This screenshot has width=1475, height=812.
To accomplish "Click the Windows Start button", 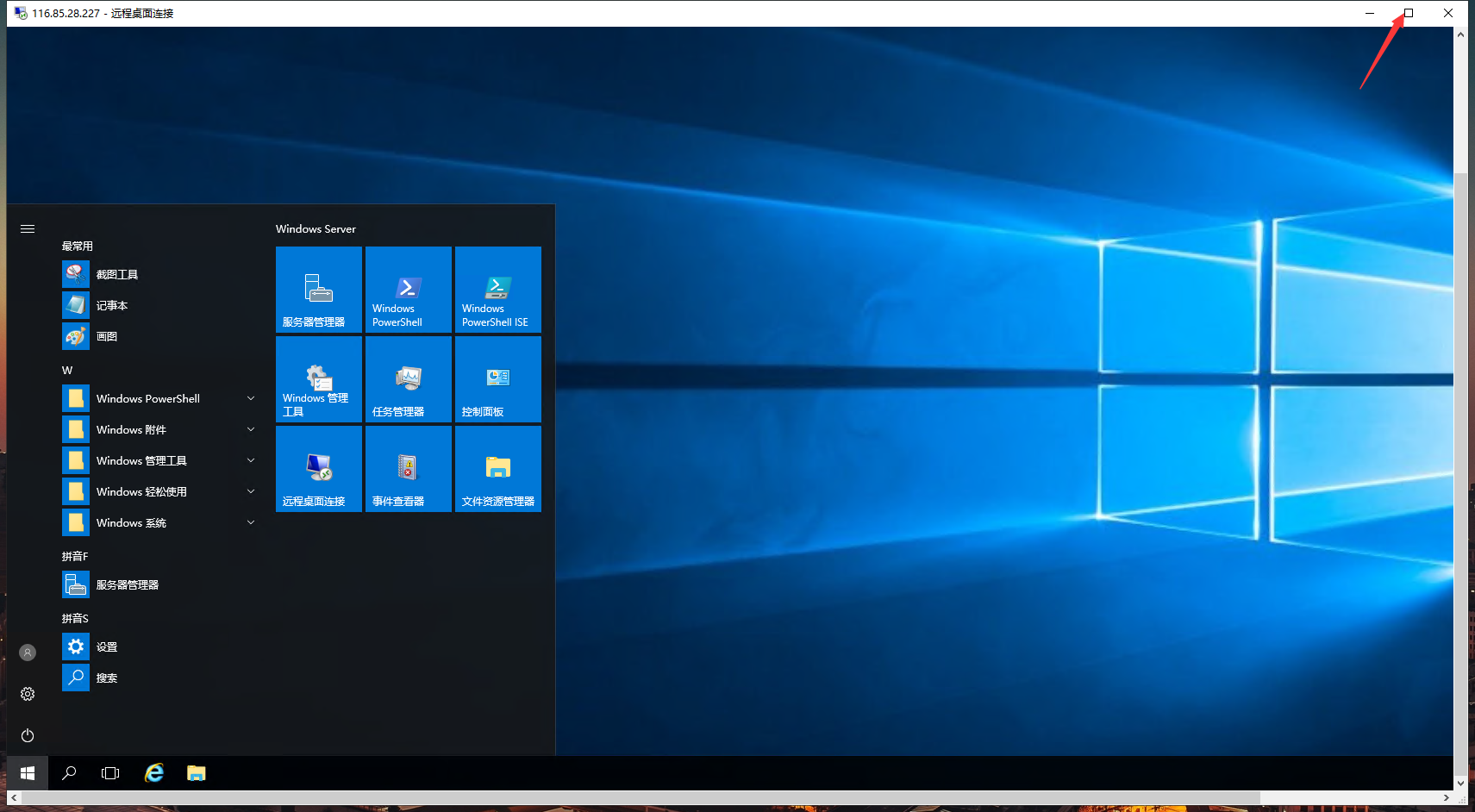I will coord(28,773).
